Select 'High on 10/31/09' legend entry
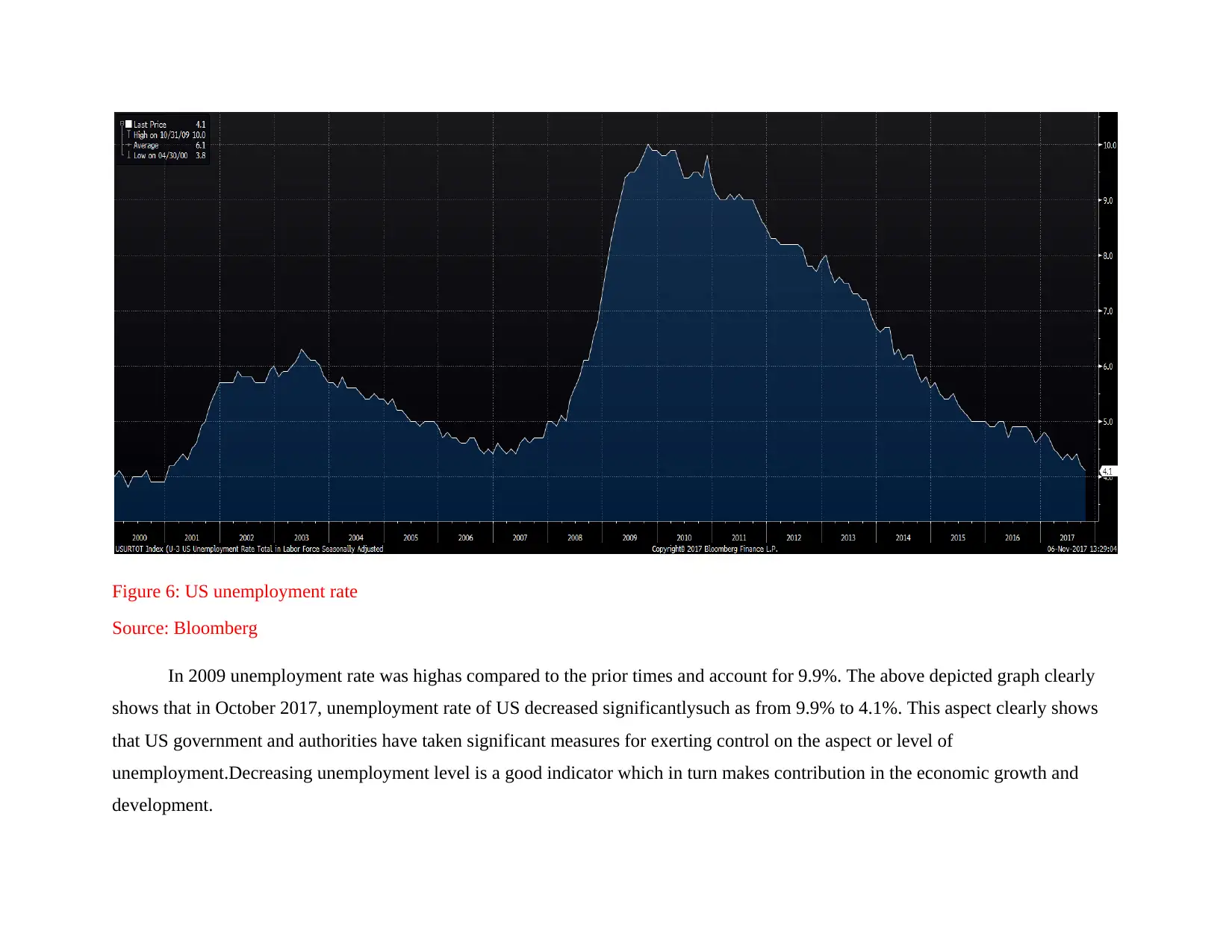Image resolution: width=1232 pixels, height=952 pixels. coord(161,135)
